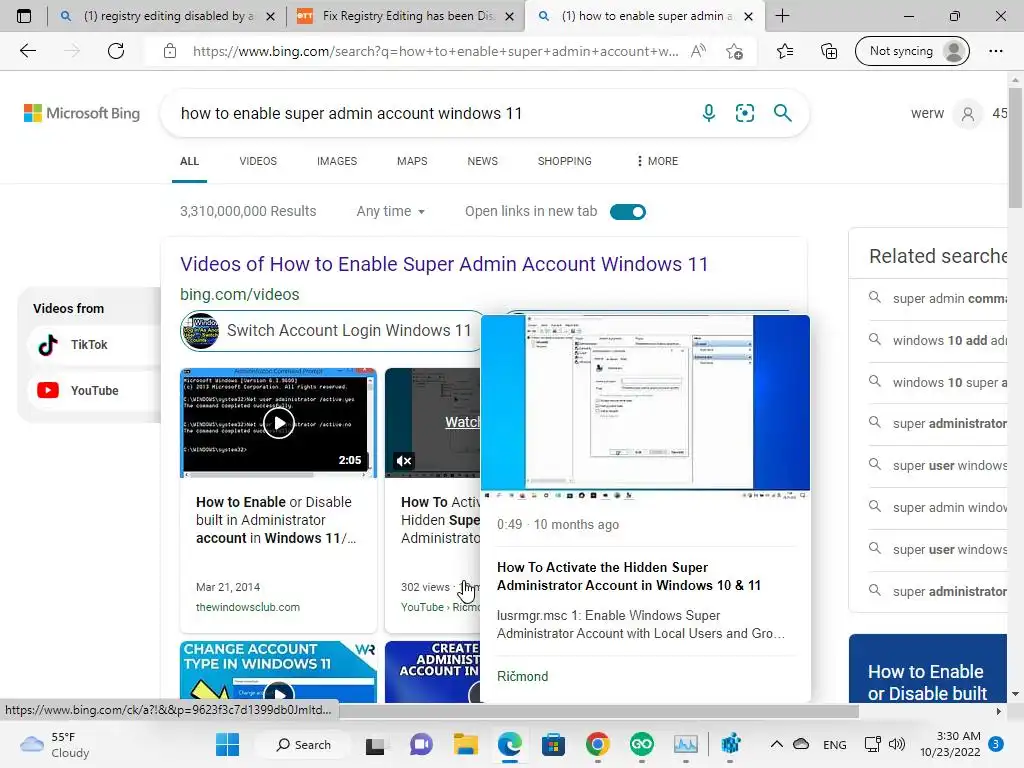Open Ričmond channel link in popup
Image resolution: width=1024 pixels, height=768 pixels.
pyautogui.click(x=522, y=677)
